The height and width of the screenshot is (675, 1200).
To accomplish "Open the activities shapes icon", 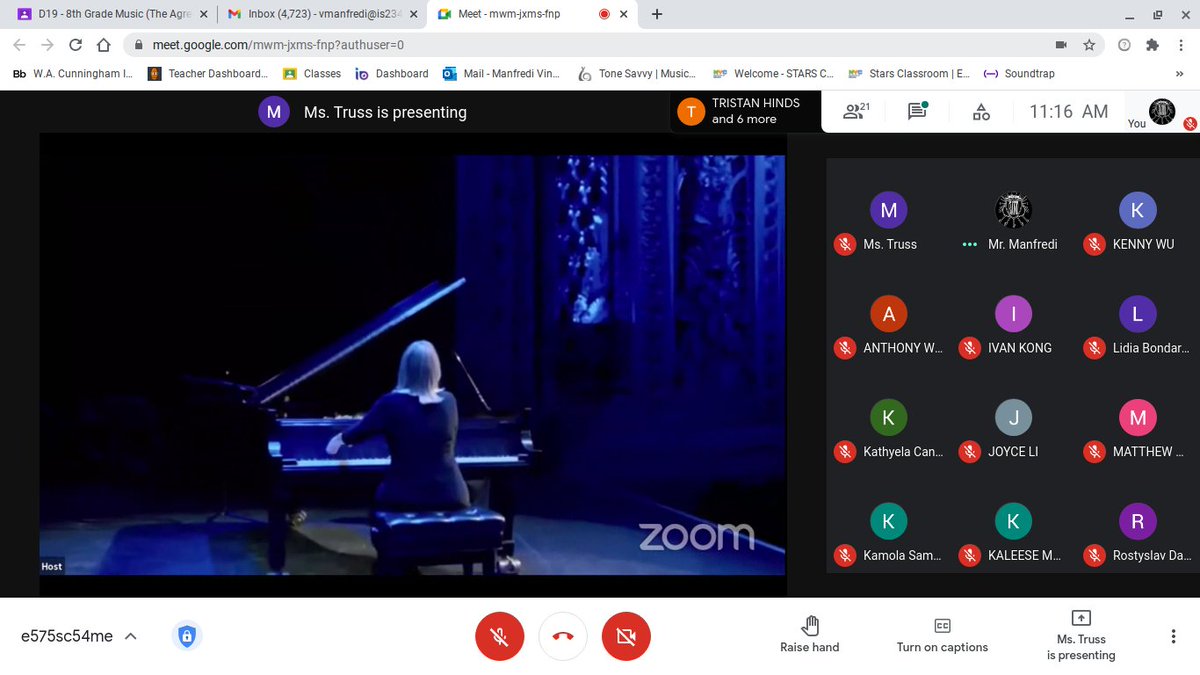I will [981, 112].
